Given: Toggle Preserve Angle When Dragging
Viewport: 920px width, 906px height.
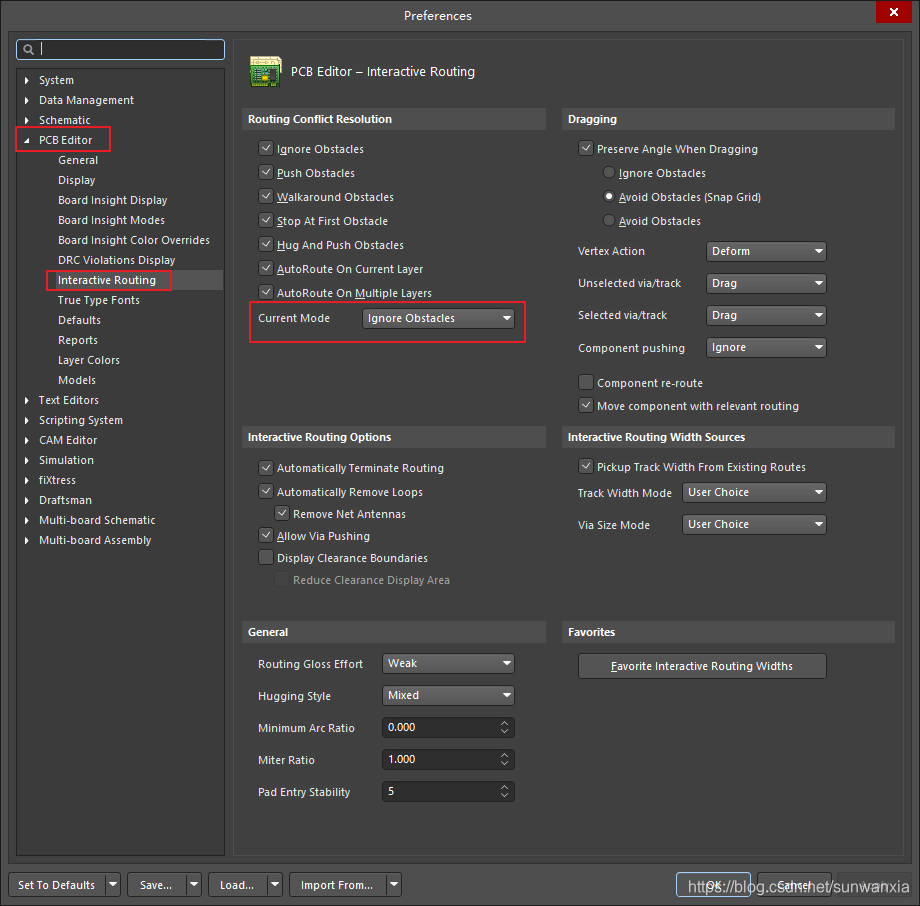Looking at the screenshot, I should pos(586,148).
